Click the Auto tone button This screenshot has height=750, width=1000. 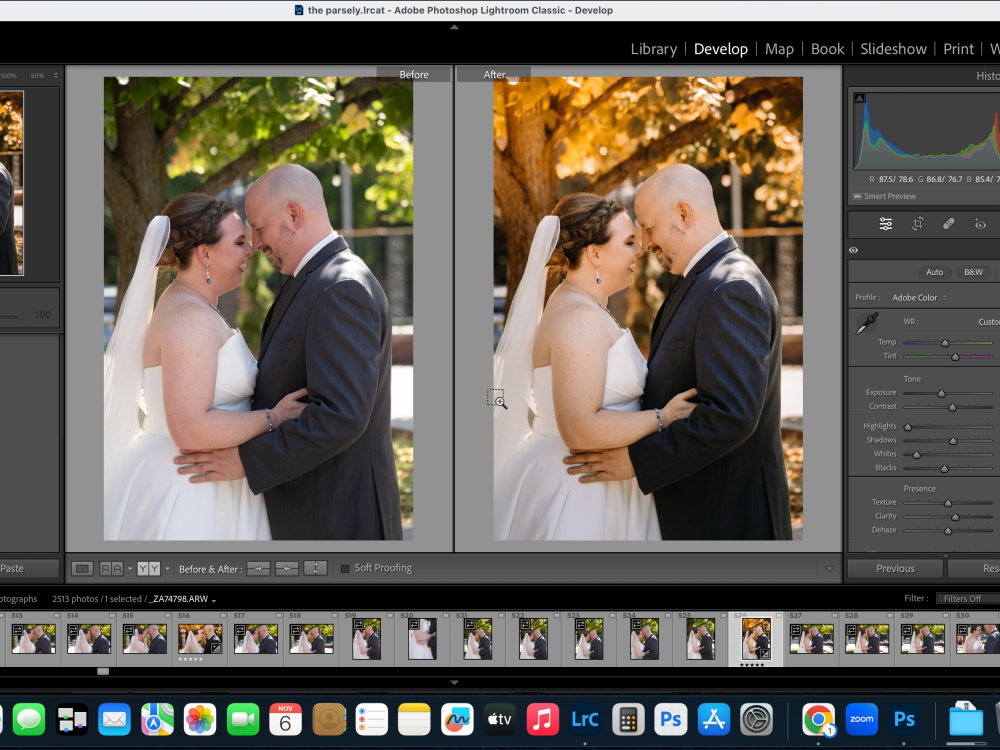[934, 272]
